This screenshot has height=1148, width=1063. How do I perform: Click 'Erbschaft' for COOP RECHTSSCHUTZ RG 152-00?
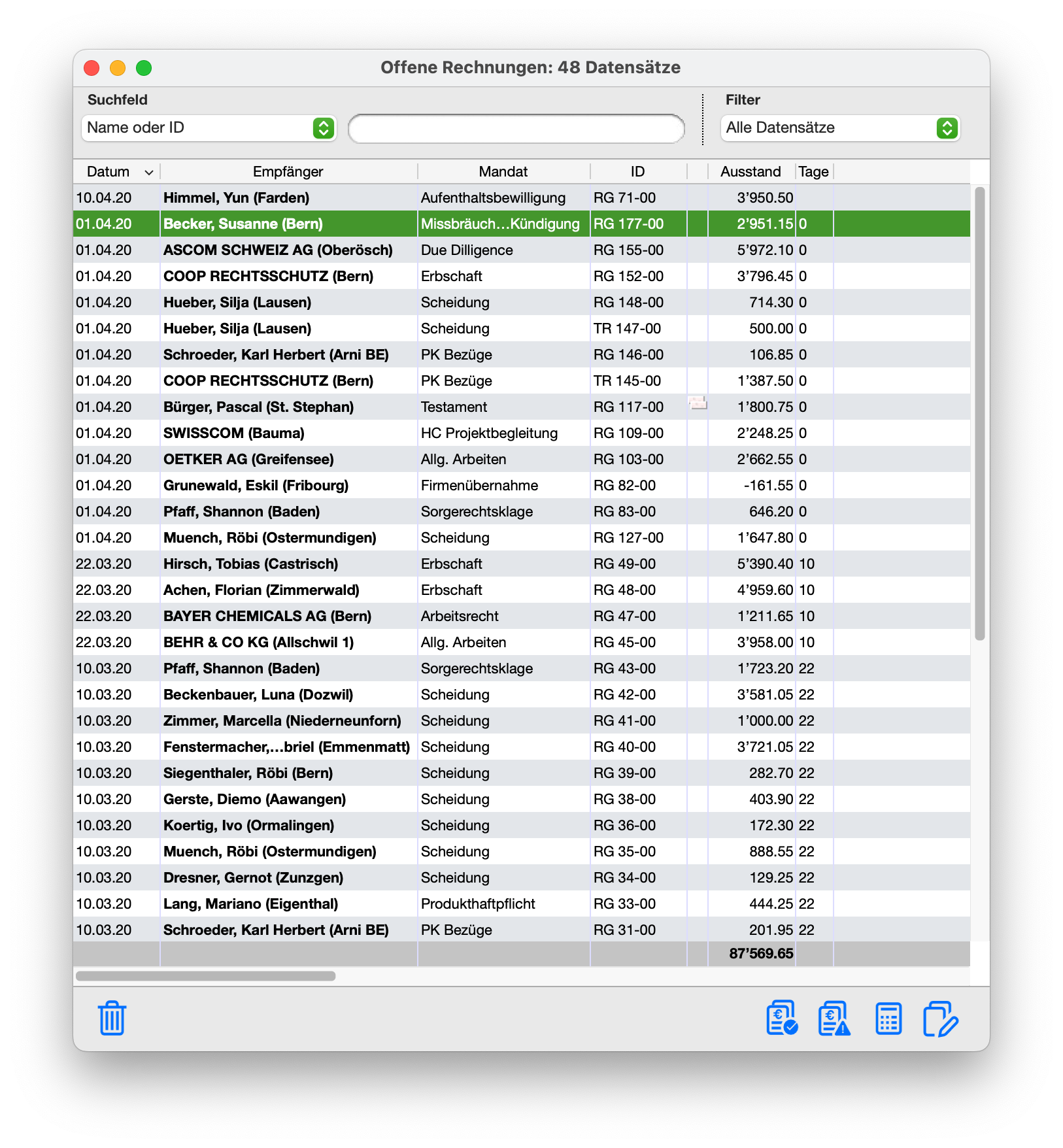[452, 276]
